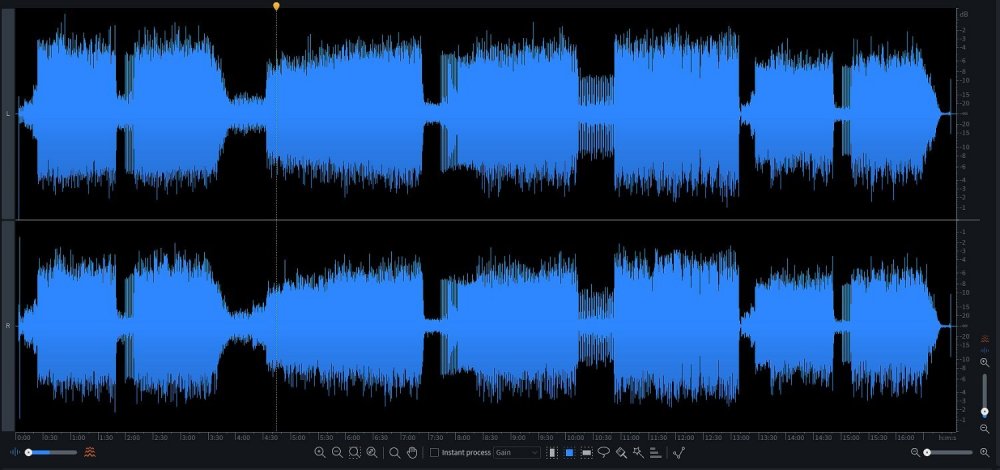Select the magic wand selection tool
This screenshot has height=470, width=1000.
click(638, 453)
